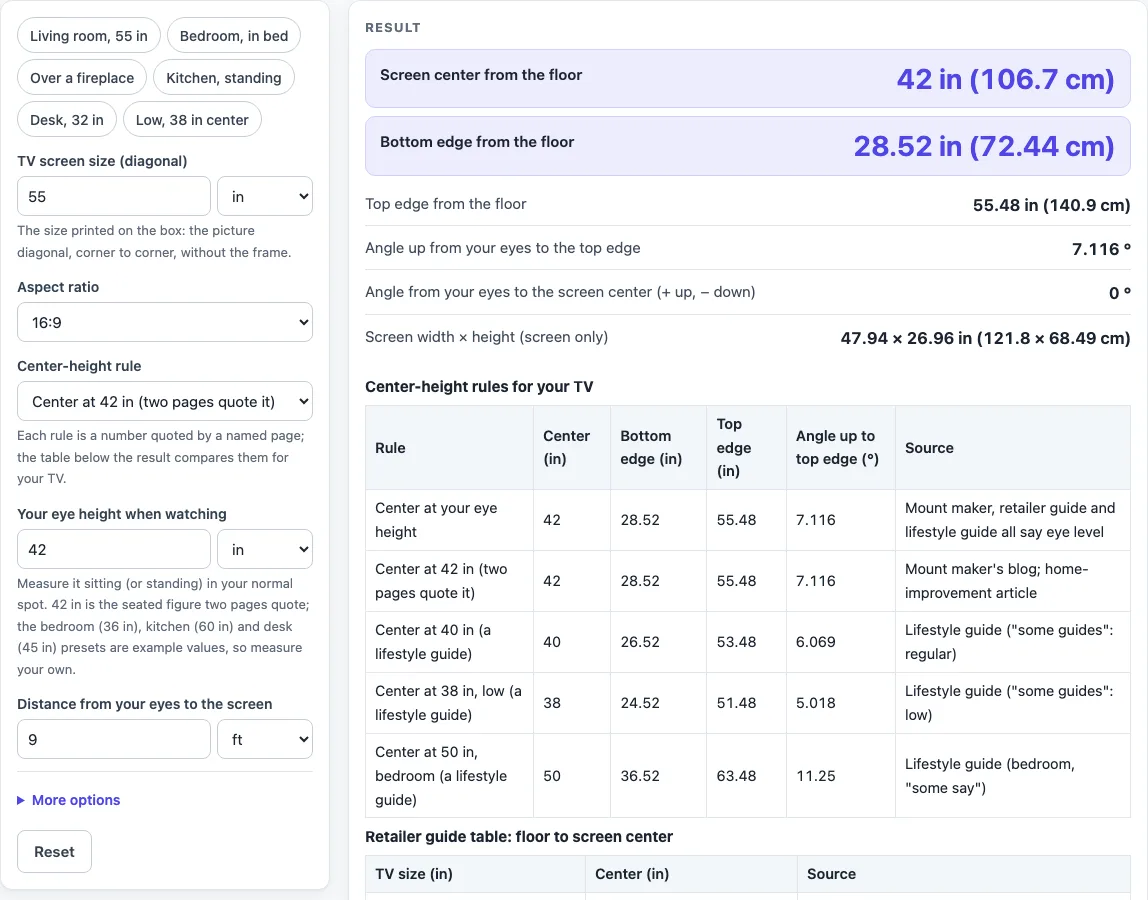Screen dimensions: 1148x900
Task: Open the Aspect ratio dropdown
Action: coord(165,322)
